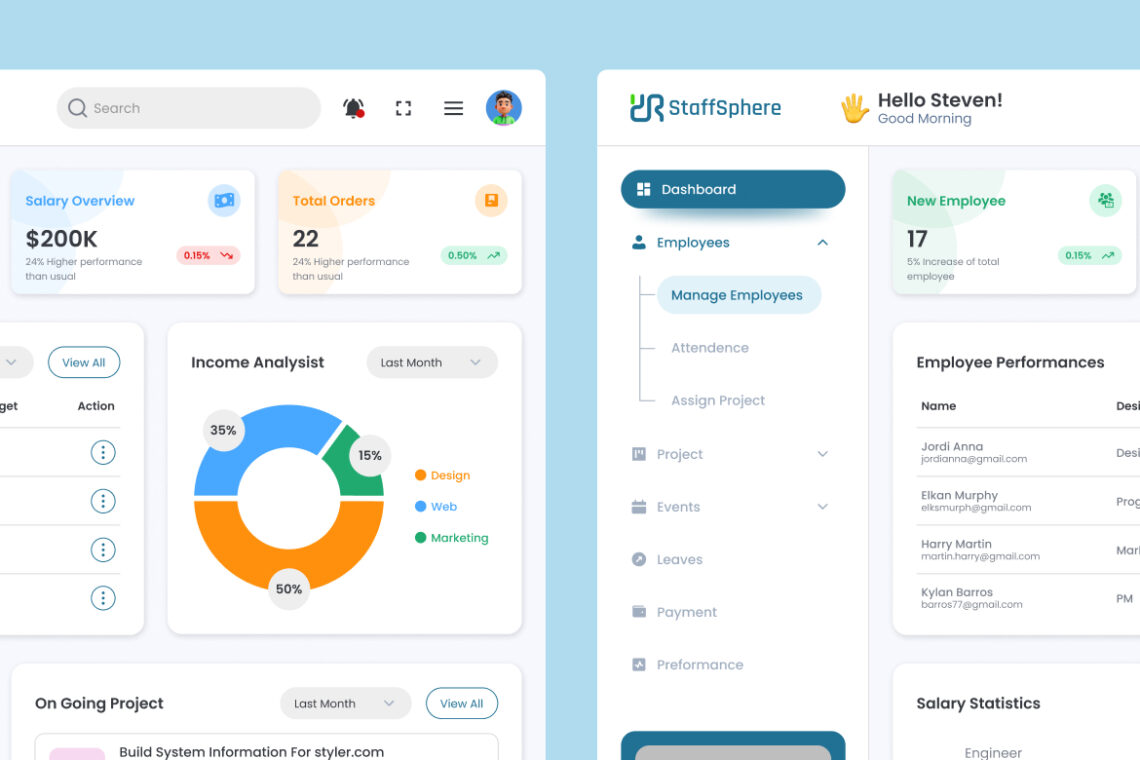Click the Engineer label in Salary Statistics

(993, 753)
